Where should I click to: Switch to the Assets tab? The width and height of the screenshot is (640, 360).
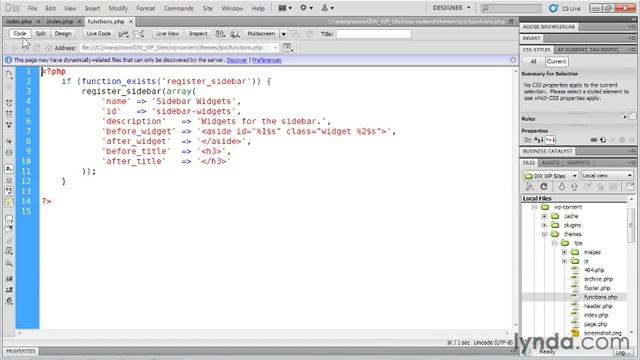(x=550, y=163)
